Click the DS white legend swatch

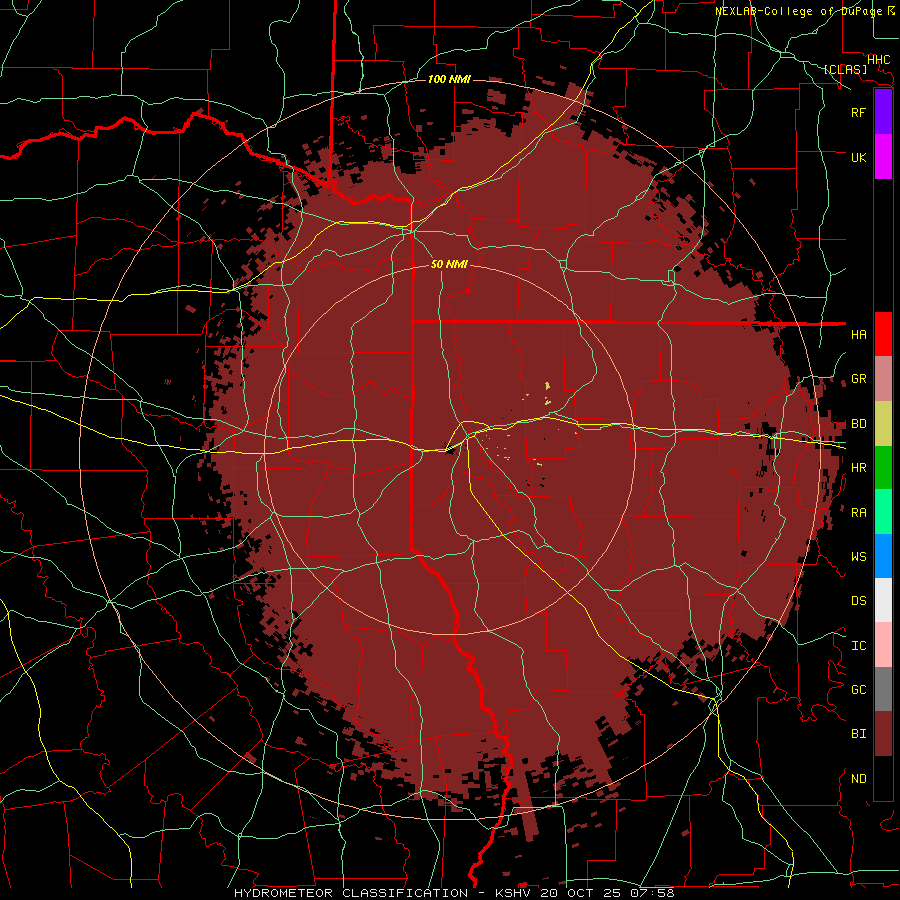(883, 600)
